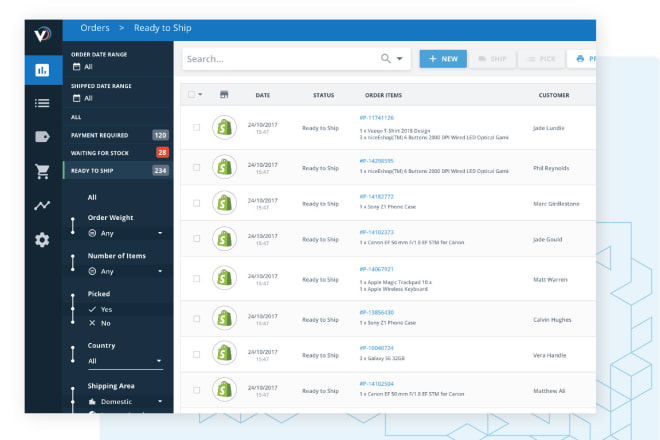The height and width of the screenshot is (440, 660).
Task: Open the dashboard bar chart icon
Action: coord(42,70)
